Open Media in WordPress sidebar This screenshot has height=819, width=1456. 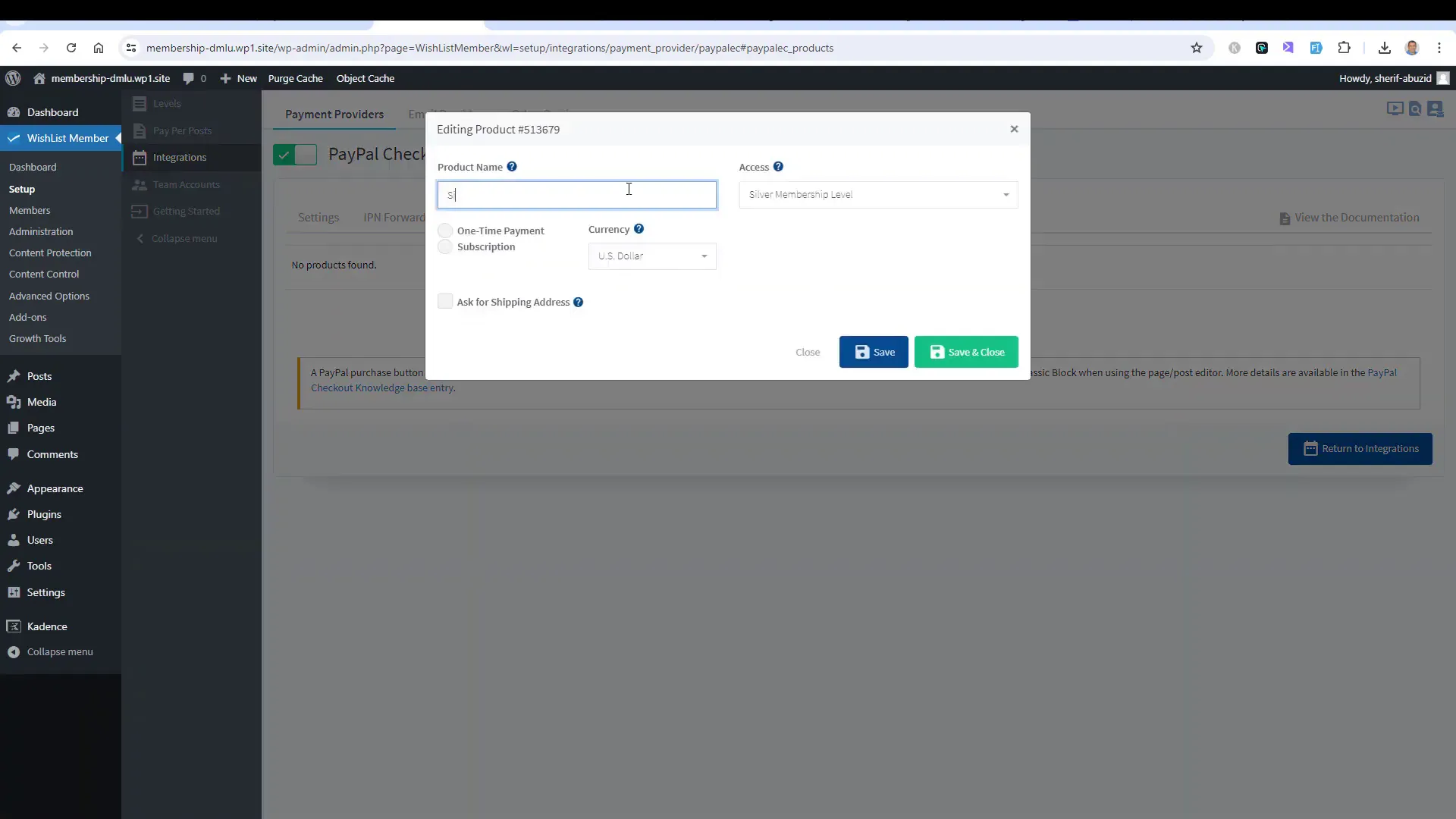pyautogui.click(x=42, y=402)
